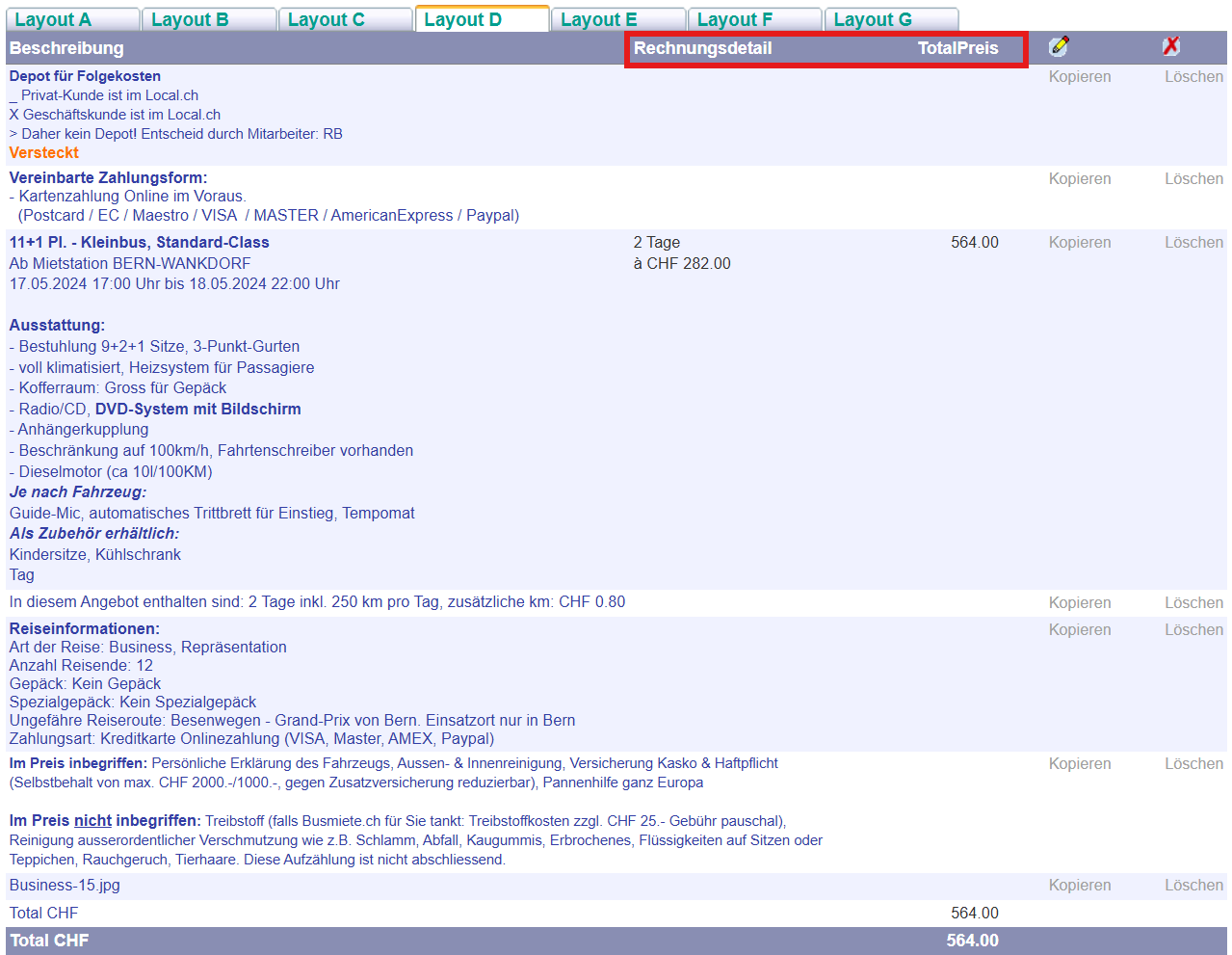Copy the Reiseinformationen row
Viewport: 1232px width, 955px height.
[x=1080, y=630]
